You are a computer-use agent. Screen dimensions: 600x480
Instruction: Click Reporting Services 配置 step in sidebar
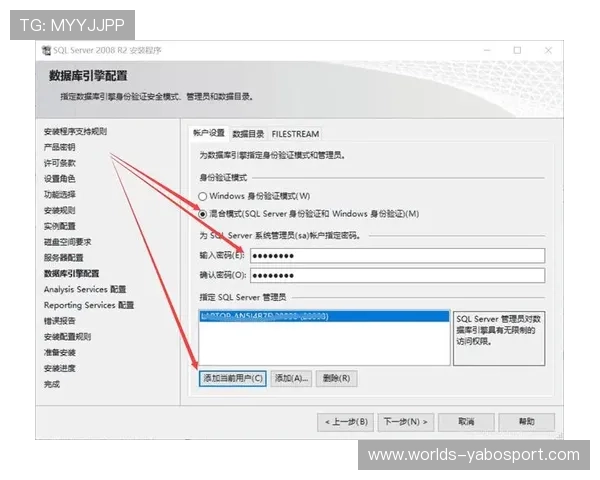pyautogui.click(x=89, y=305)
